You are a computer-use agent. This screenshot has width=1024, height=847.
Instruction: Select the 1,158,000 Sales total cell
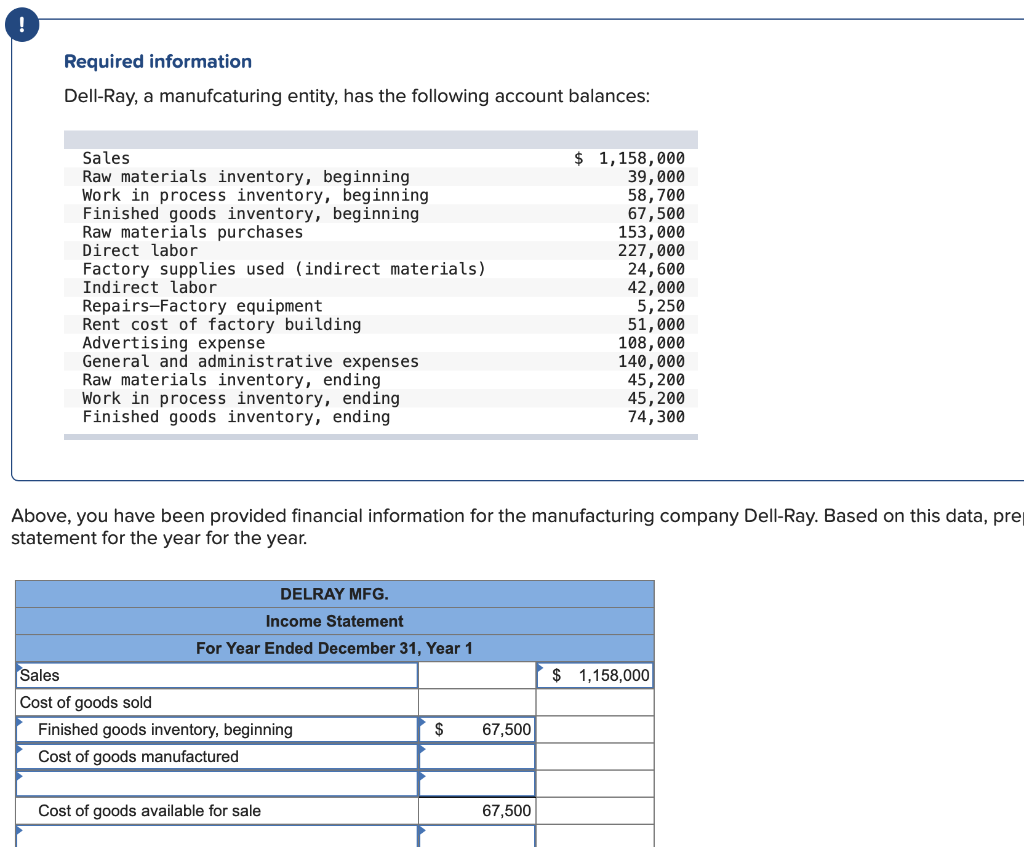click(595, 675)
